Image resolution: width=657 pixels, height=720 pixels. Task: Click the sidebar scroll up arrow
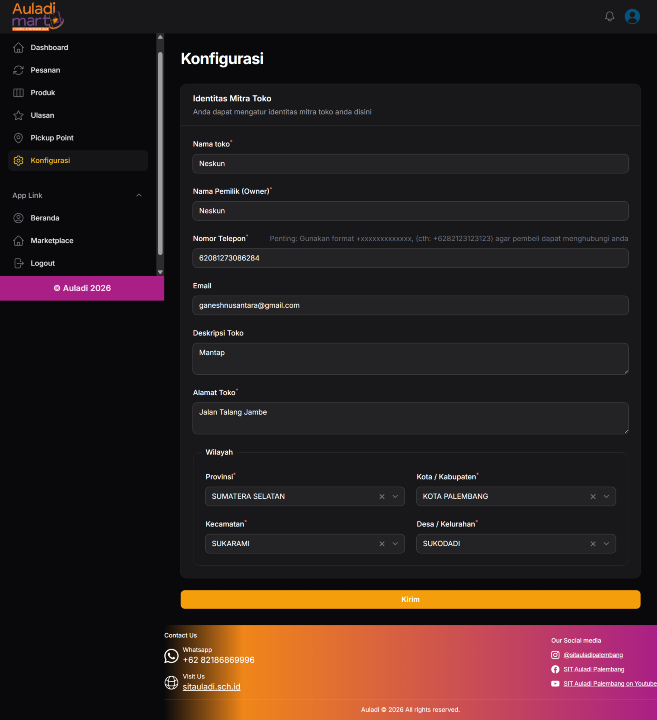(x=160, y=37)
